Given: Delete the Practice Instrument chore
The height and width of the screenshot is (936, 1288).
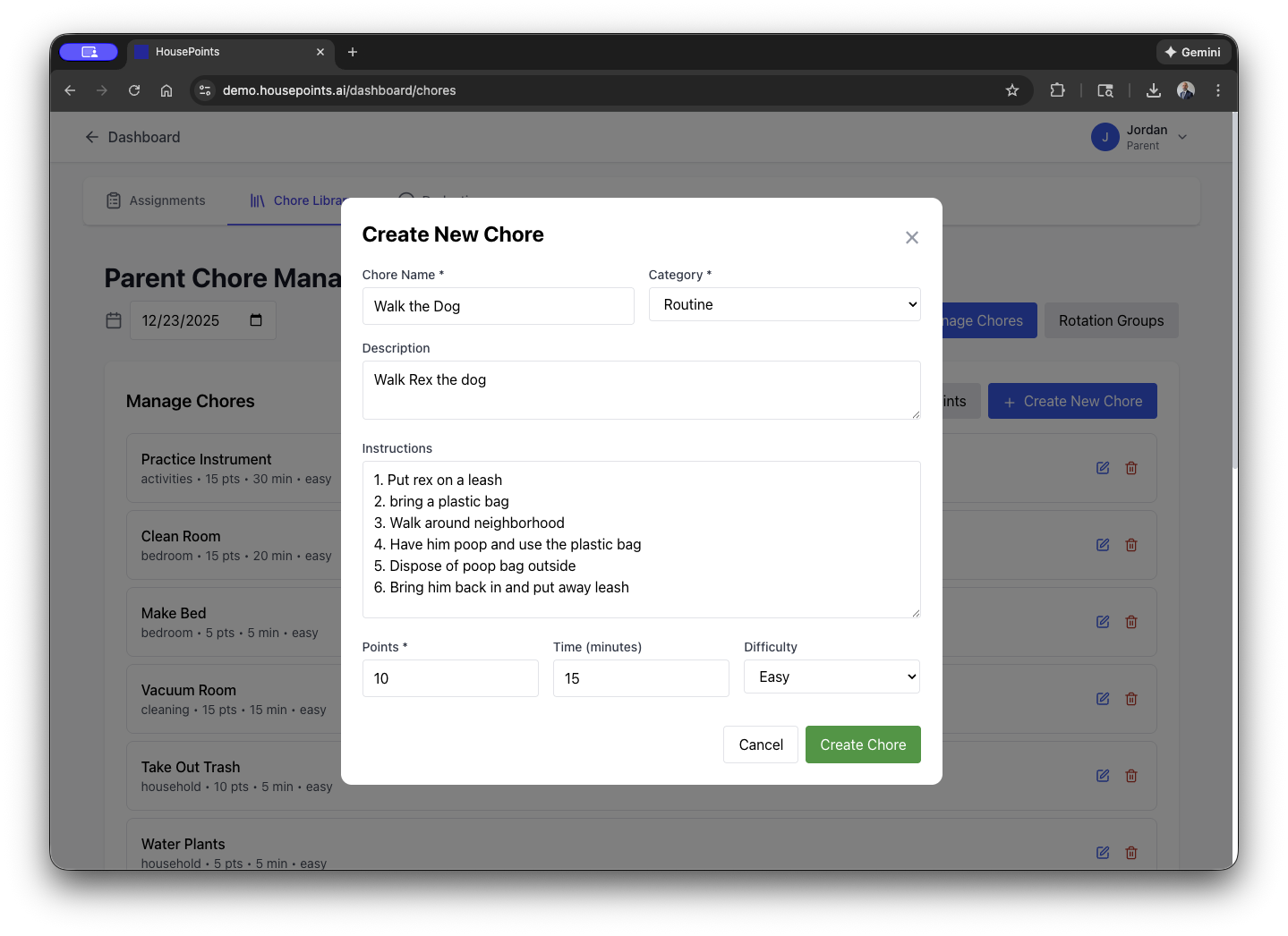Looking at the screenshot, I should point(1131,468).
